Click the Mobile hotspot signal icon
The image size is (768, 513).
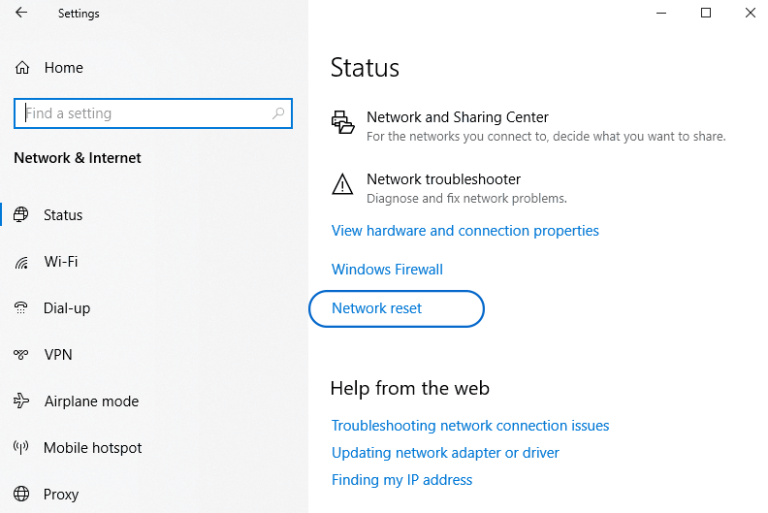[x=21, y=448]
